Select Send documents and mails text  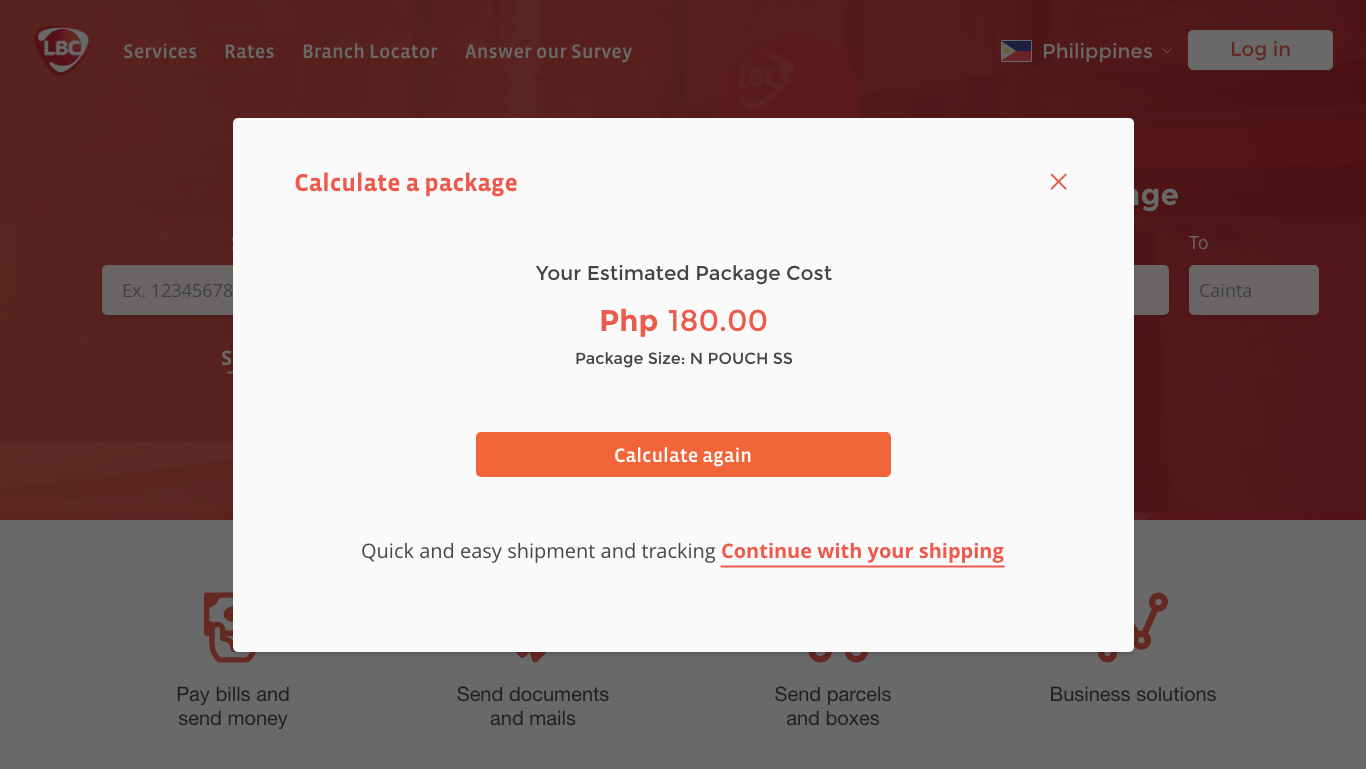pyautogui.click(x=533, y=706)
